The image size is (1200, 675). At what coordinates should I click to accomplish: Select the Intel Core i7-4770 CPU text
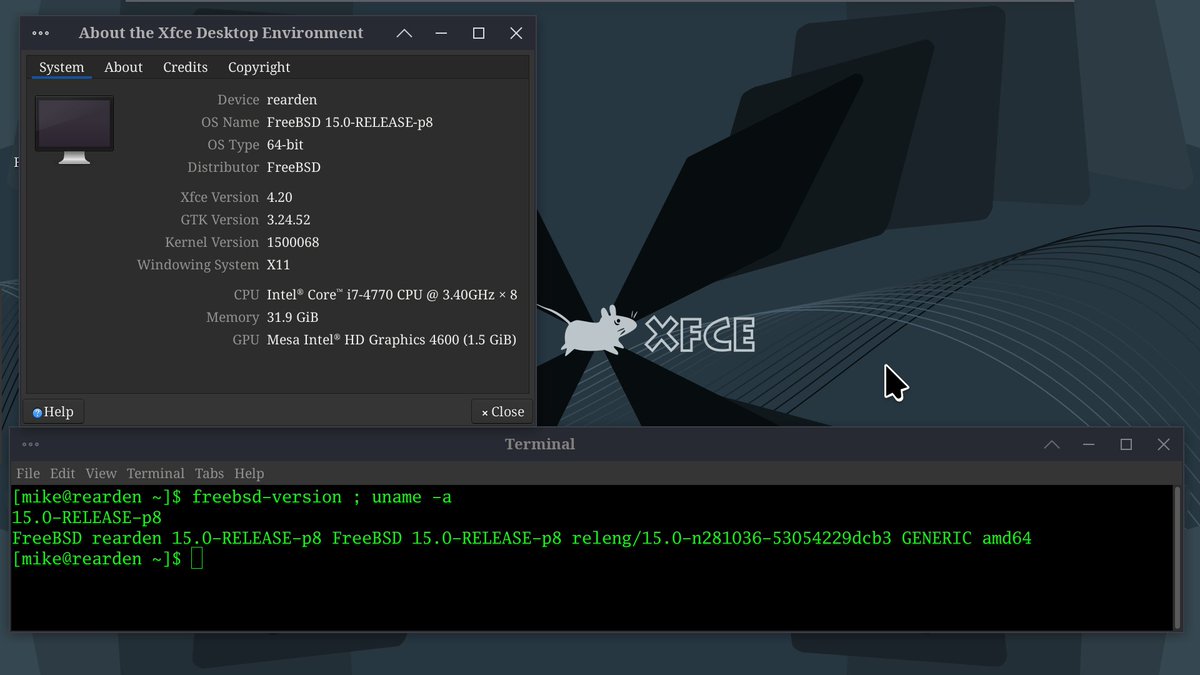[392, 295]
